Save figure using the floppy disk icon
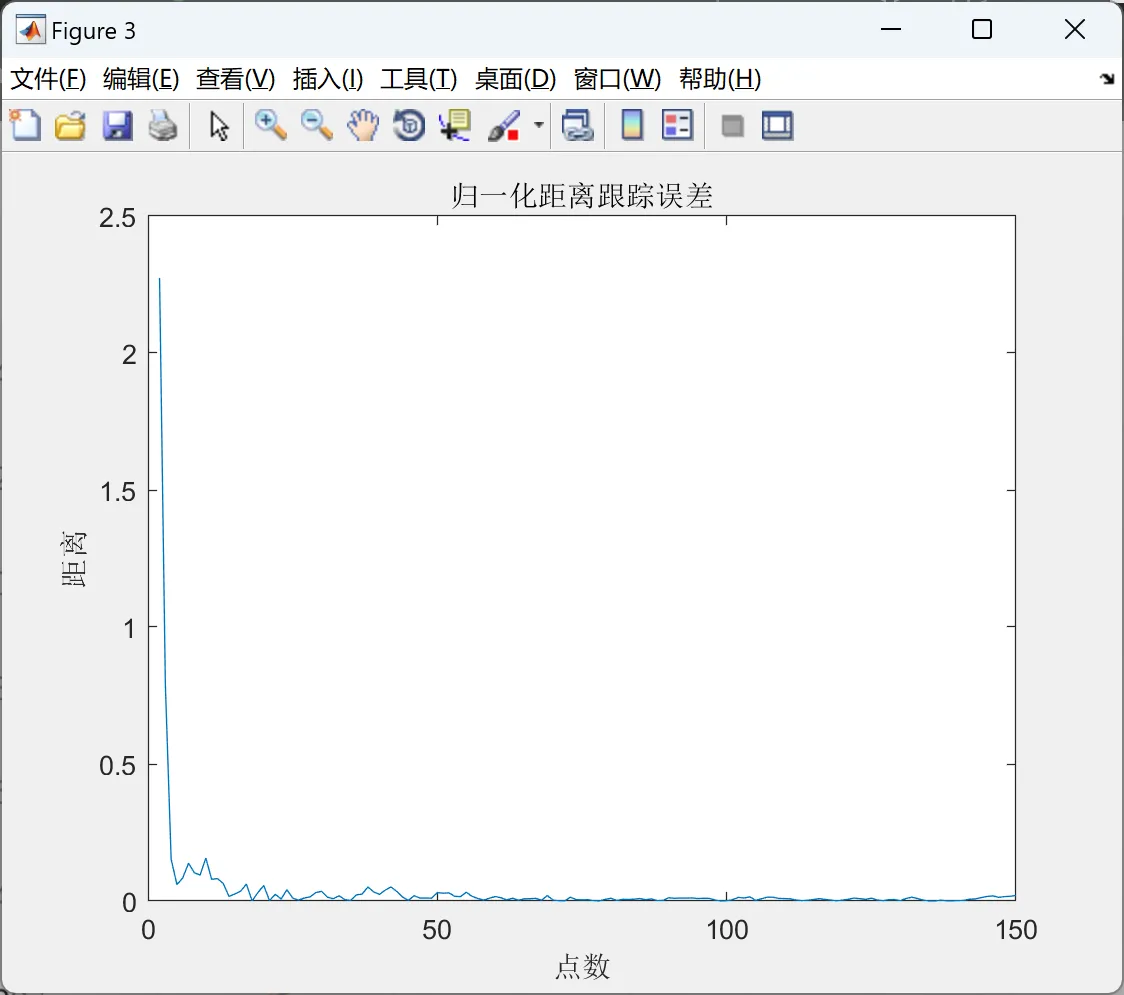 [117, 125]
